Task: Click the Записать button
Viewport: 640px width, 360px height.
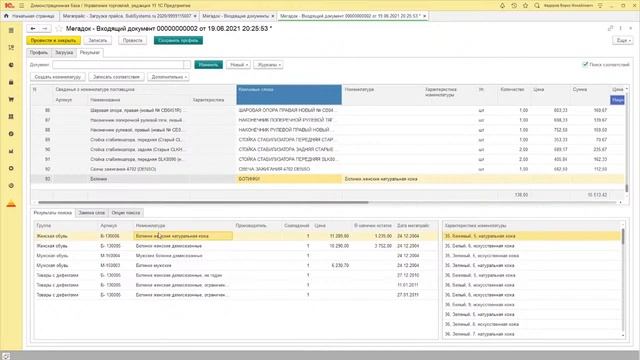Action: click(x=98, y=40)
